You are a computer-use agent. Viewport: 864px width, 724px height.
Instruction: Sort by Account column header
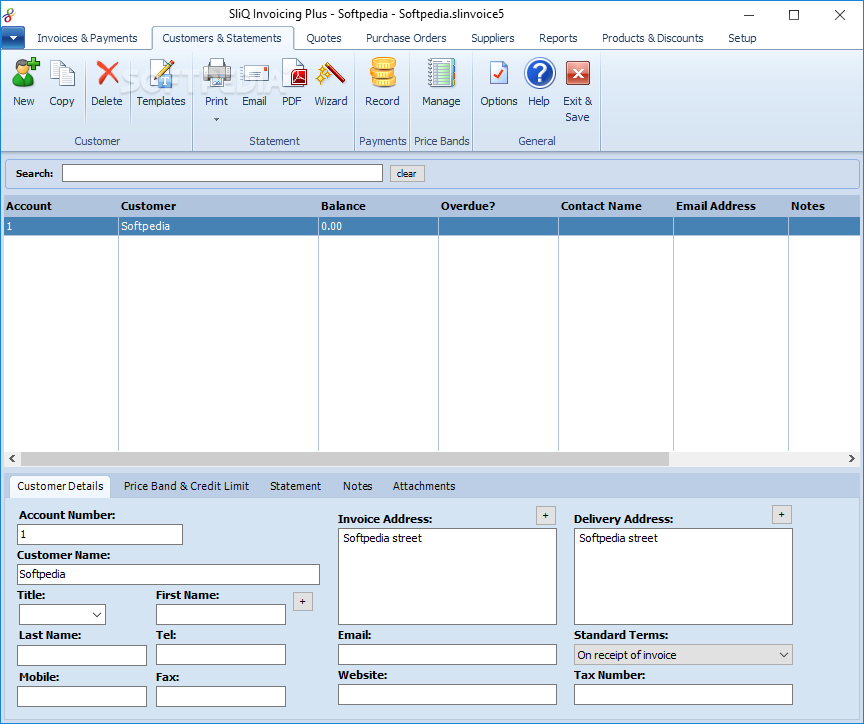click(61, 206)
